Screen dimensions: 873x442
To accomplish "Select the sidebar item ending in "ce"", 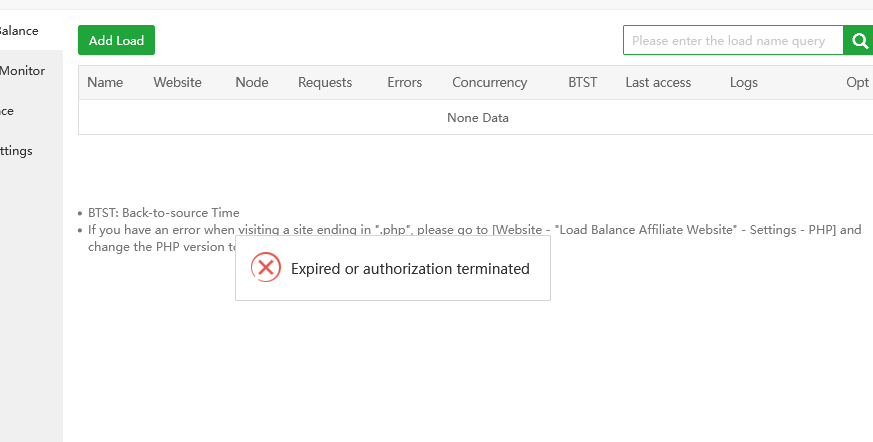I will [x=8, y=111].
